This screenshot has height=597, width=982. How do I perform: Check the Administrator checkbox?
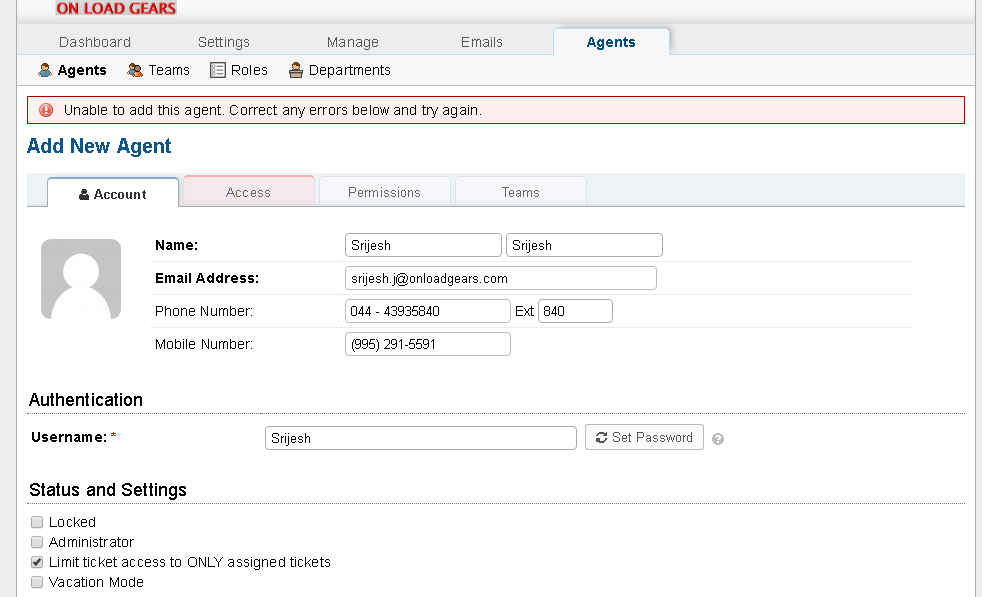[37, 542]
